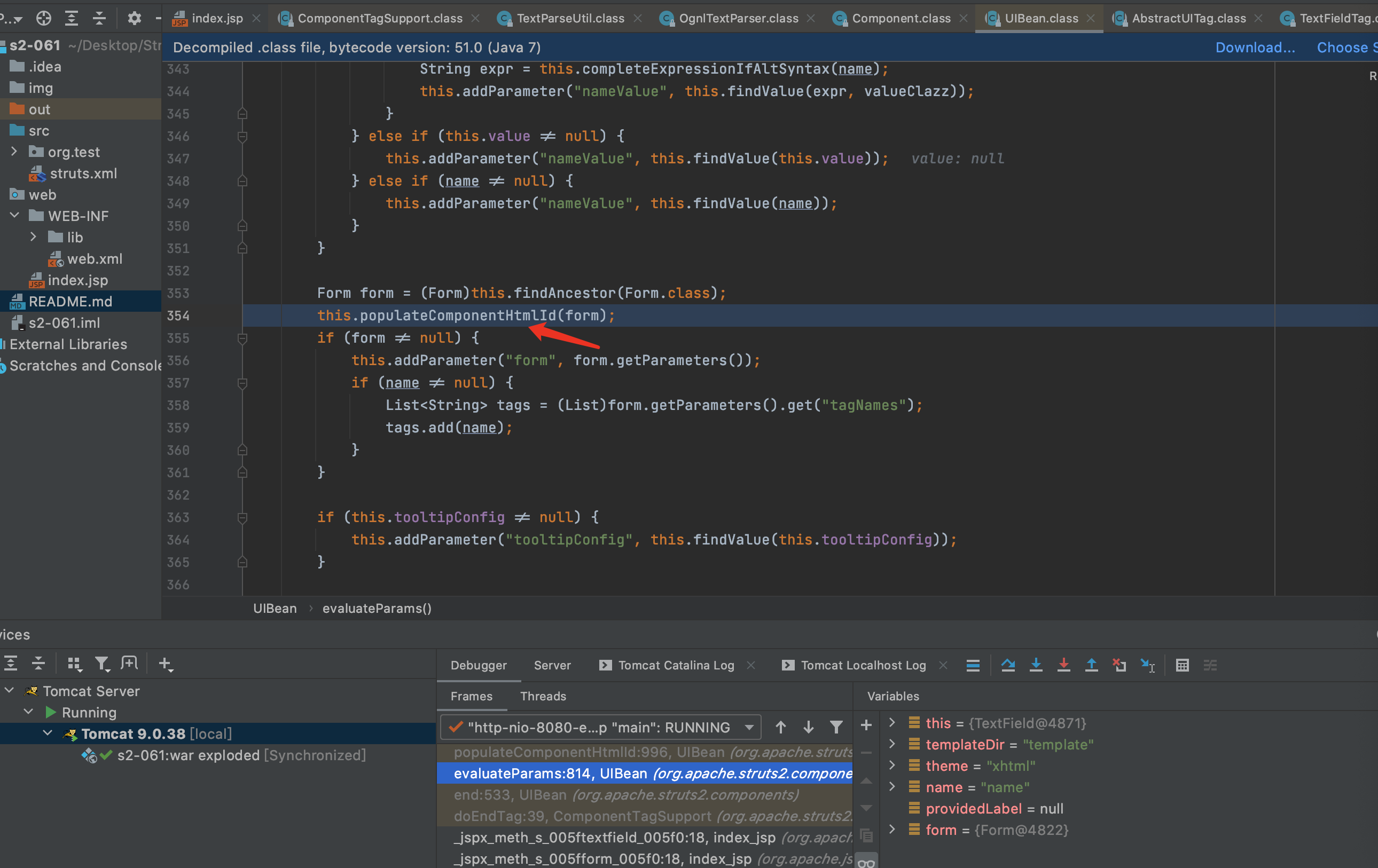Select struts.xml in project tree
Image resolution: width=1378 pixels, height=868 pixels.
83,173
